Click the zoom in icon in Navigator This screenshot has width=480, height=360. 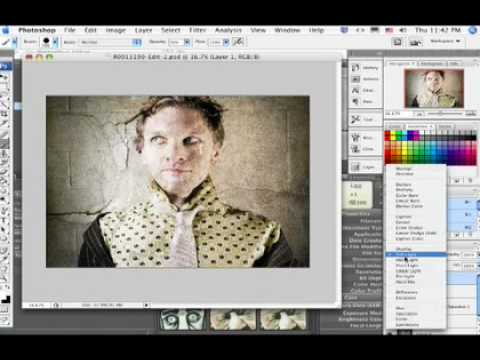pos(471,114)
